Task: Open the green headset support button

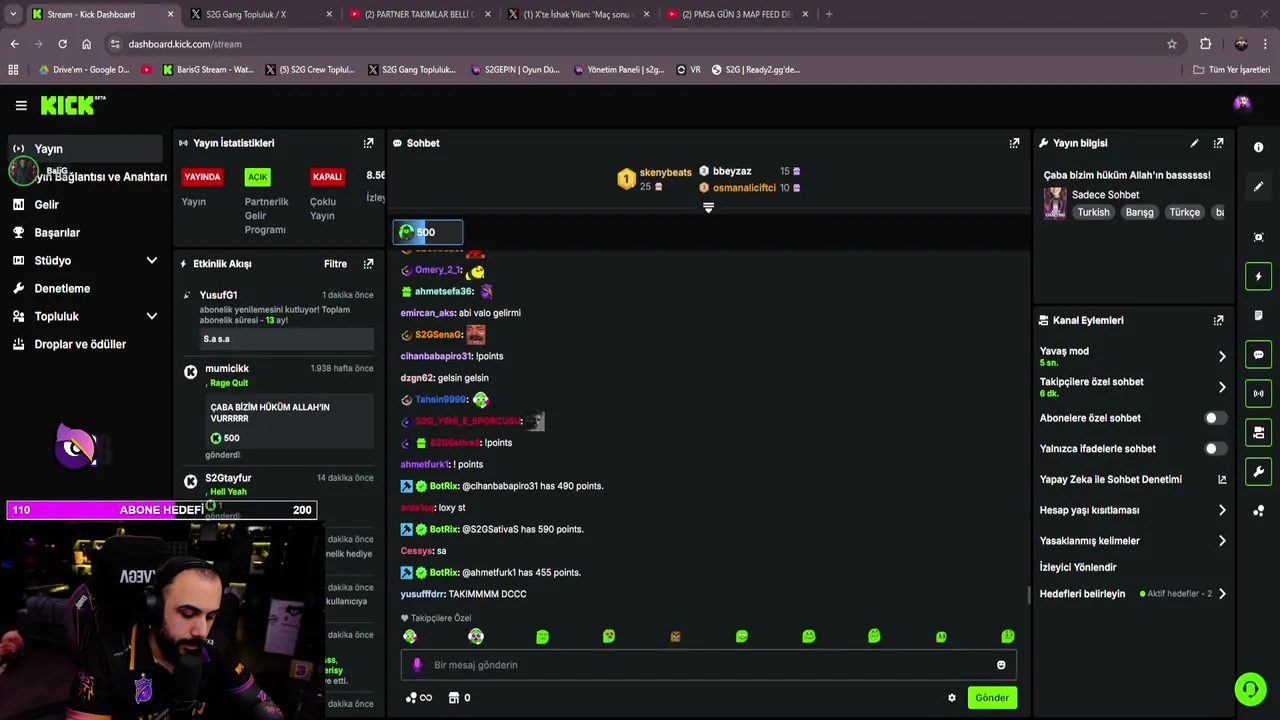Action: (x=1249, y=689)
